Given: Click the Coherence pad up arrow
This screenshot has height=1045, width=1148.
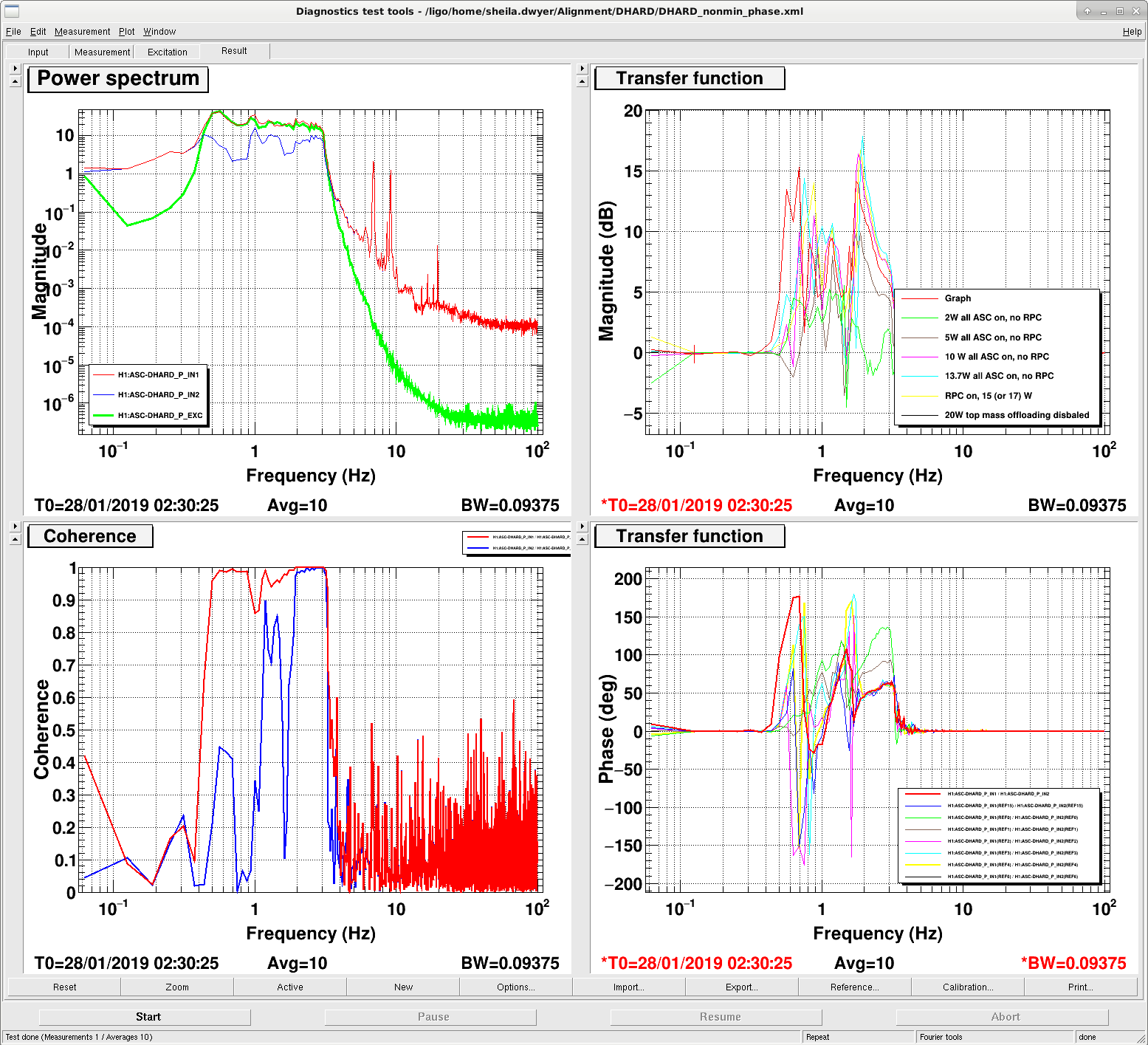Looking at the screenshot, I should pyautogui.click(x=15, y=539).
